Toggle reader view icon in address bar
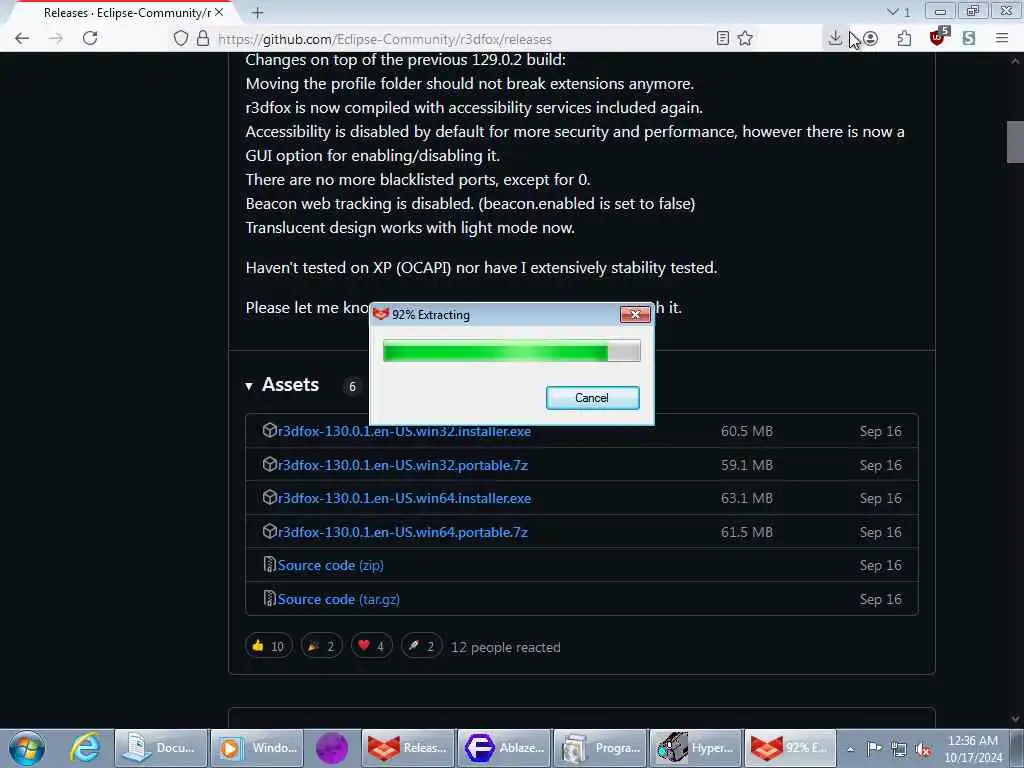The width and height of the screenshot is (1024, 768). [722, 39]
